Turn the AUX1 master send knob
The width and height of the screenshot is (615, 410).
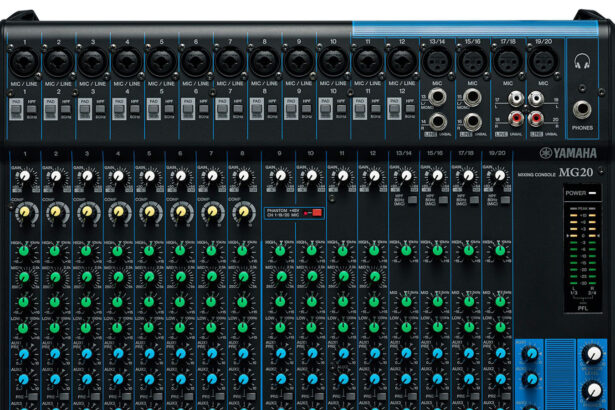point(531,354)
